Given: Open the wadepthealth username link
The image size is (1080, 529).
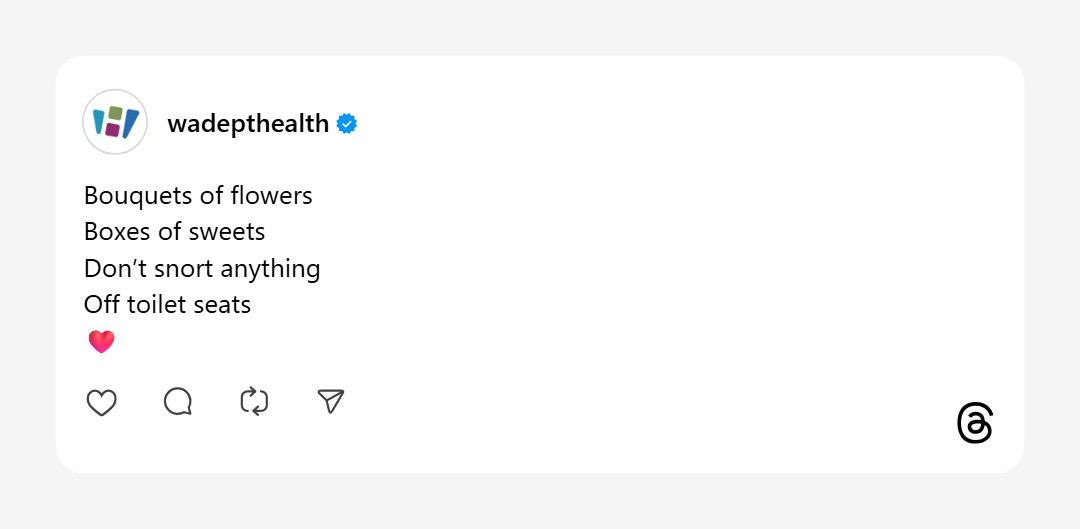Looking at the screenshot, I should tap(248, 124).
